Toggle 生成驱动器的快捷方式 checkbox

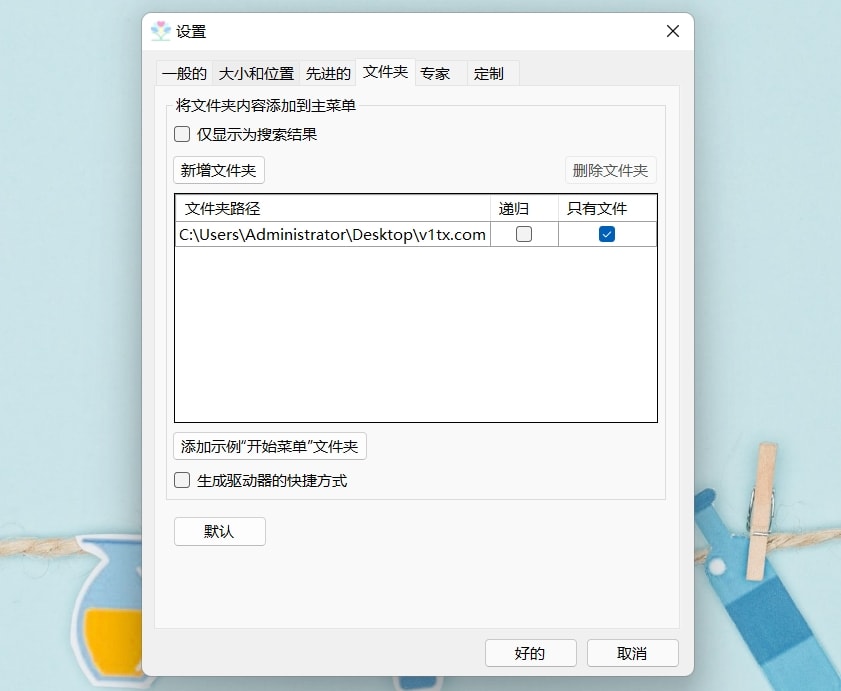coord(182,480)
